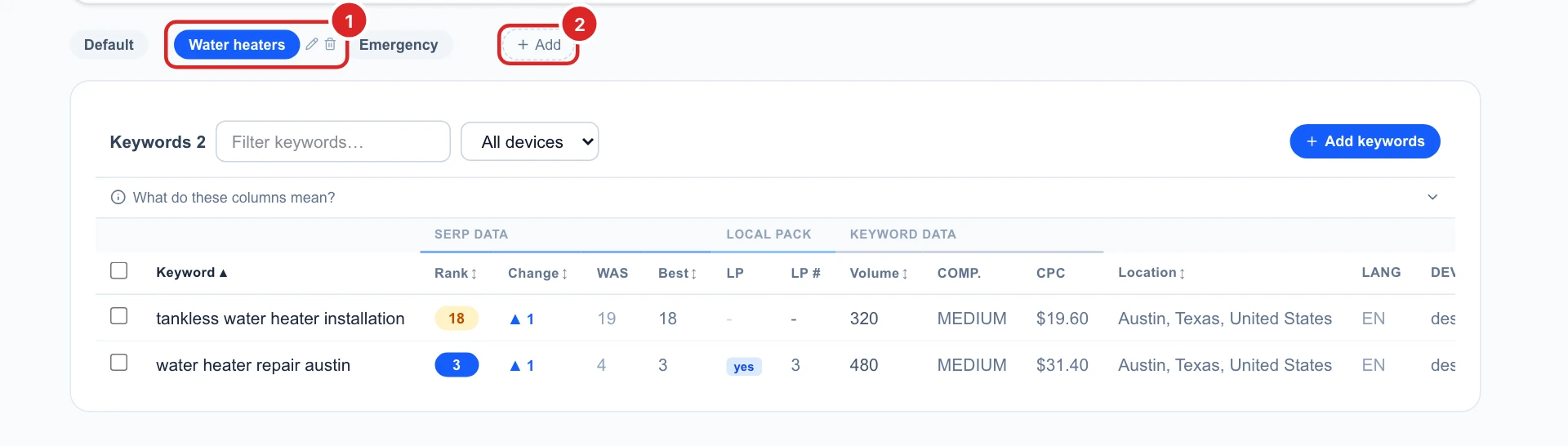
Task: Click the KEYWORD DATA group header
Action: click(902, 234)
